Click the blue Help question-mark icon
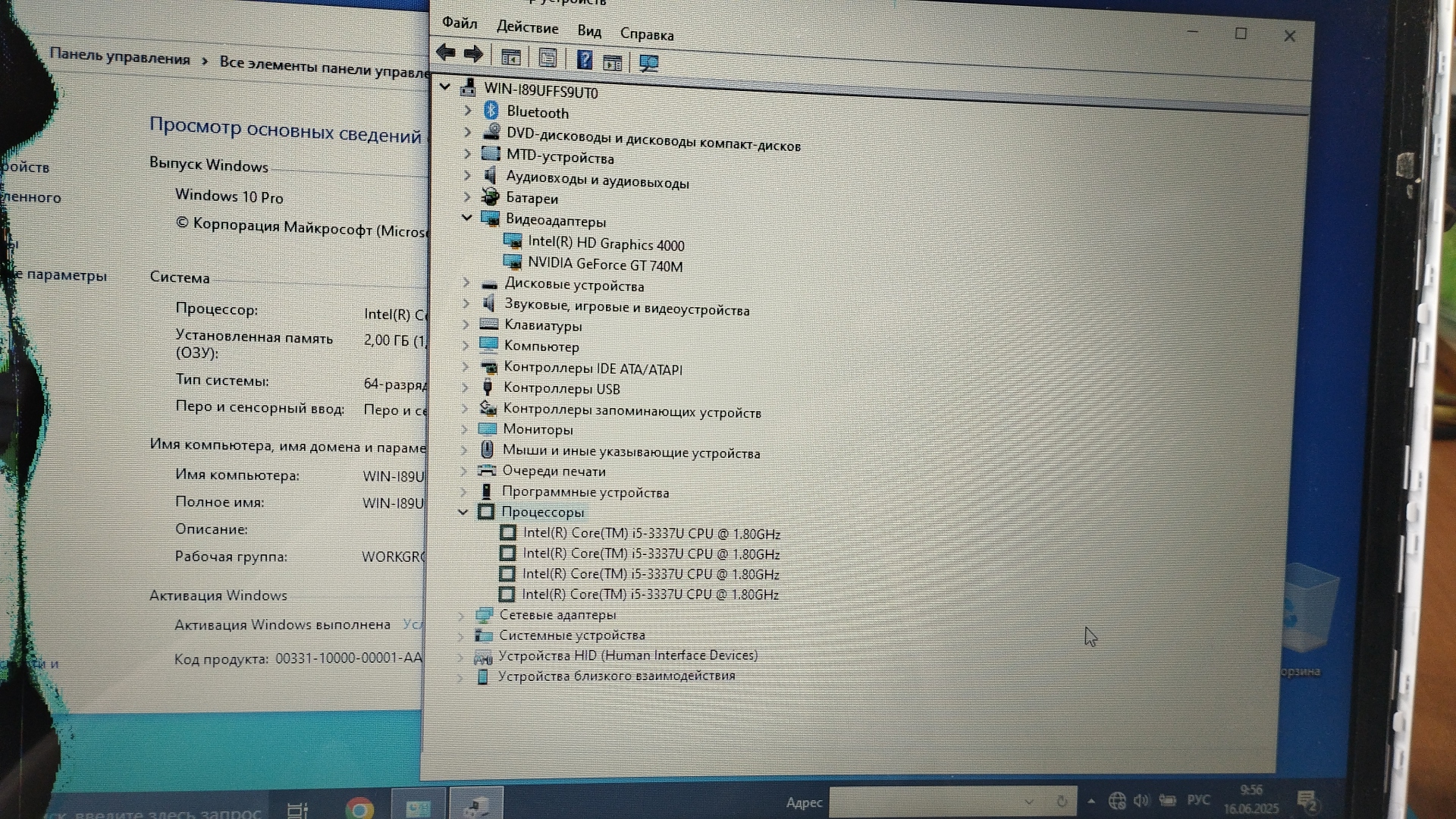Image resolution: width=1456 pixels, height=819 pixels. (x=584, y=60)
